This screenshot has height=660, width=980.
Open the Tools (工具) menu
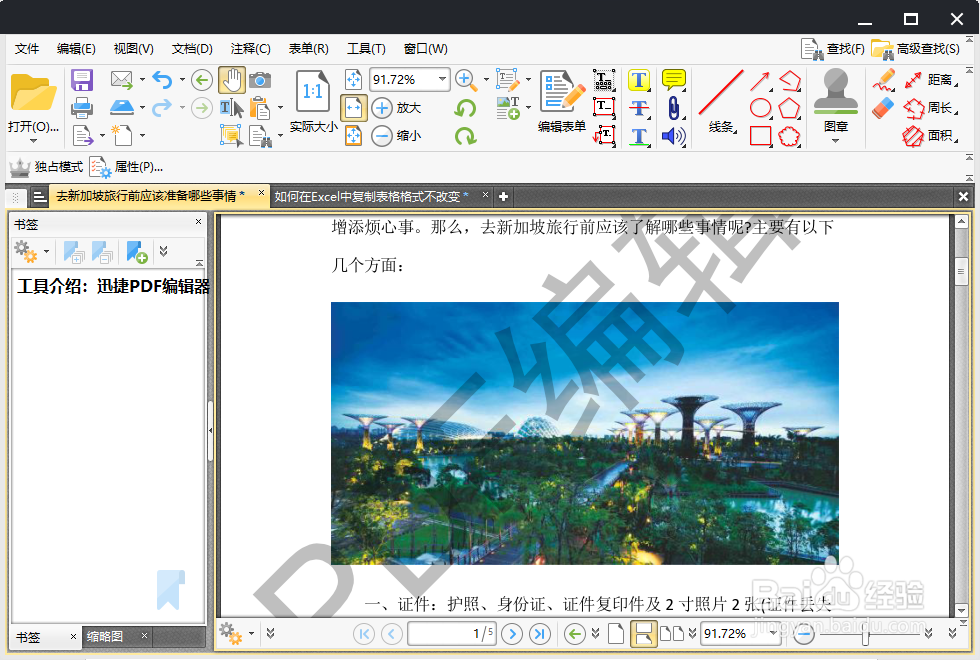[x=366, y=49]
